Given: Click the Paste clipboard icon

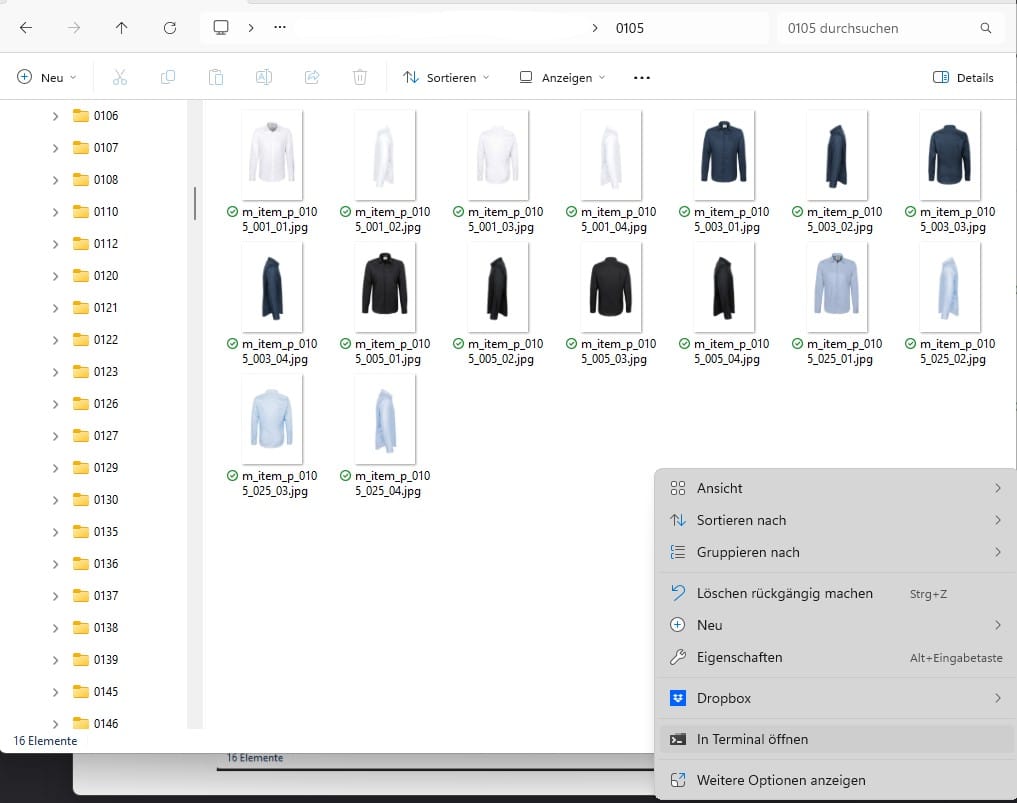Looking at the screenshot, I should (x=215, y=77).
